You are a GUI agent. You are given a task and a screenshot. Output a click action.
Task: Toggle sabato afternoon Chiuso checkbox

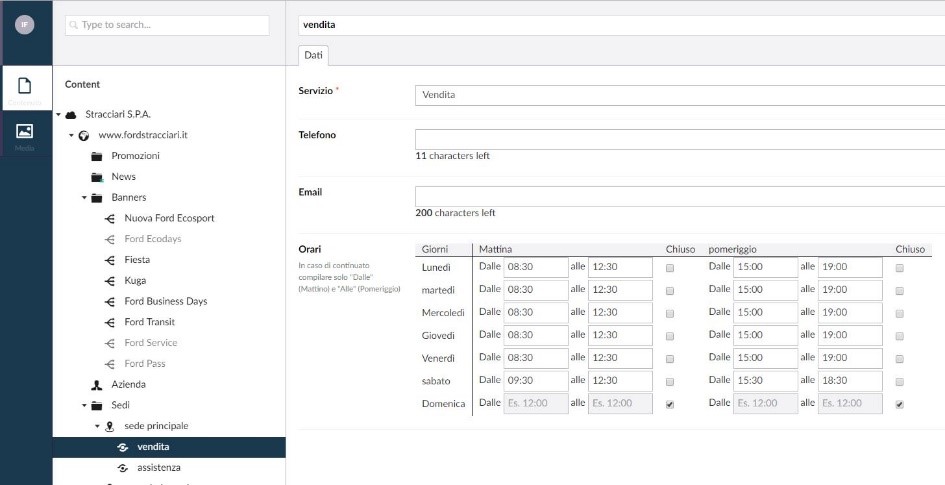[900, 382]
